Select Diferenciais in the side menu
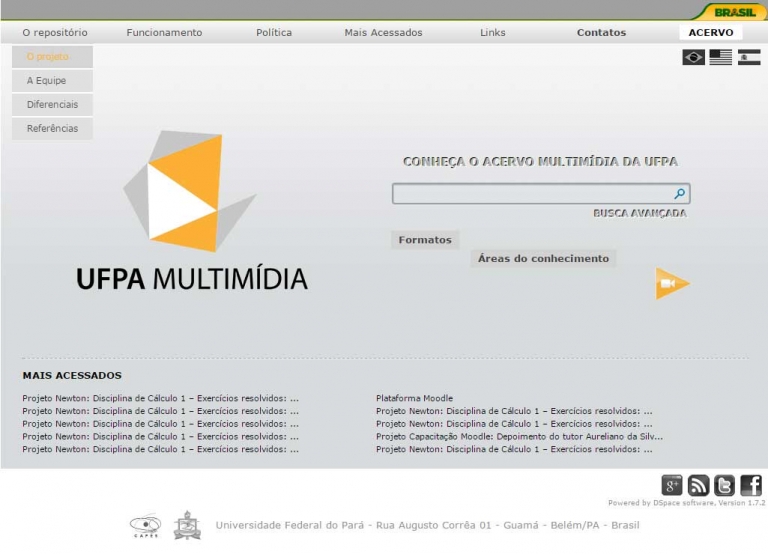768x554 pixels. (x=52, y=105)
